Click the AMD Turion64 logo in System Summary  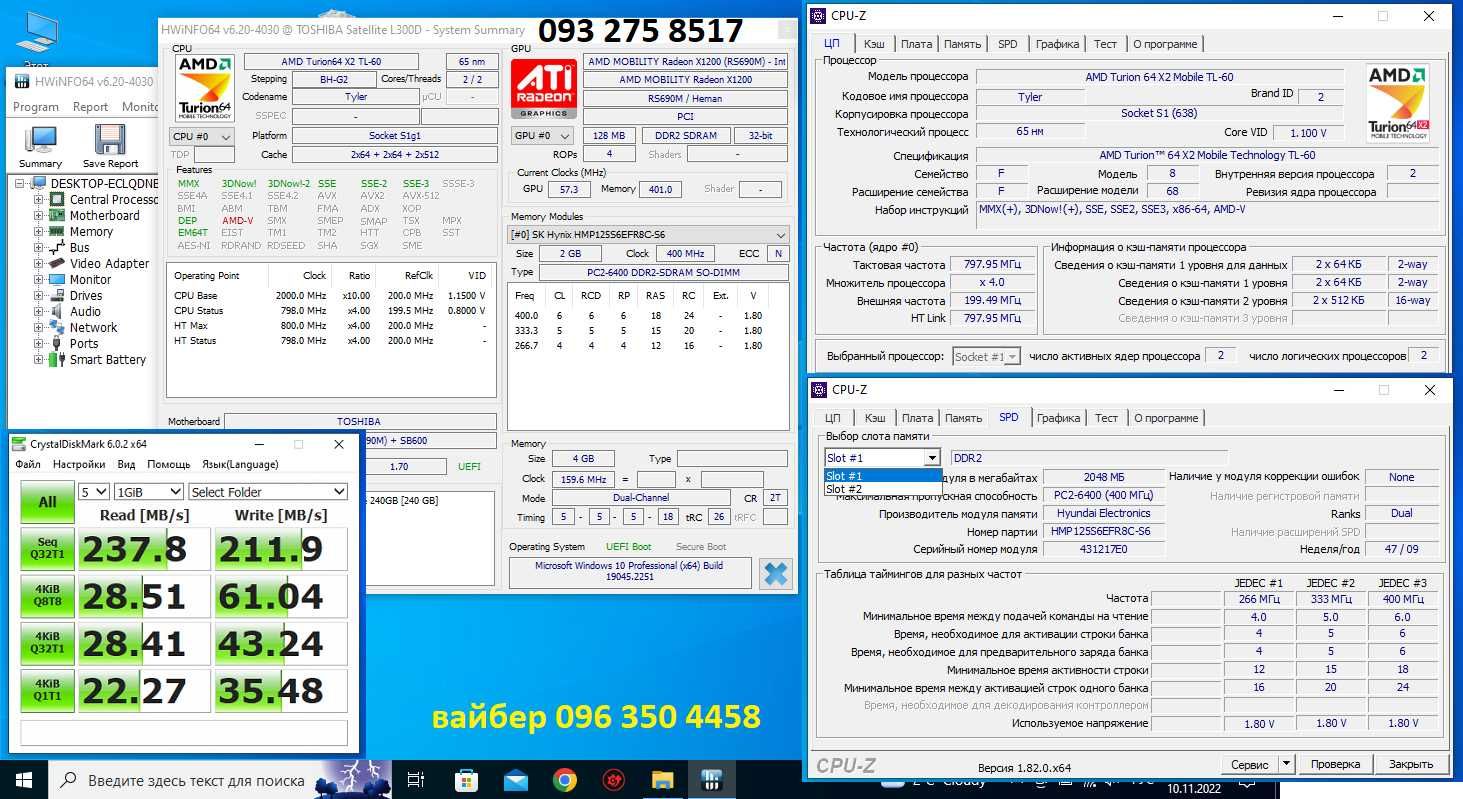pos(205,88)
